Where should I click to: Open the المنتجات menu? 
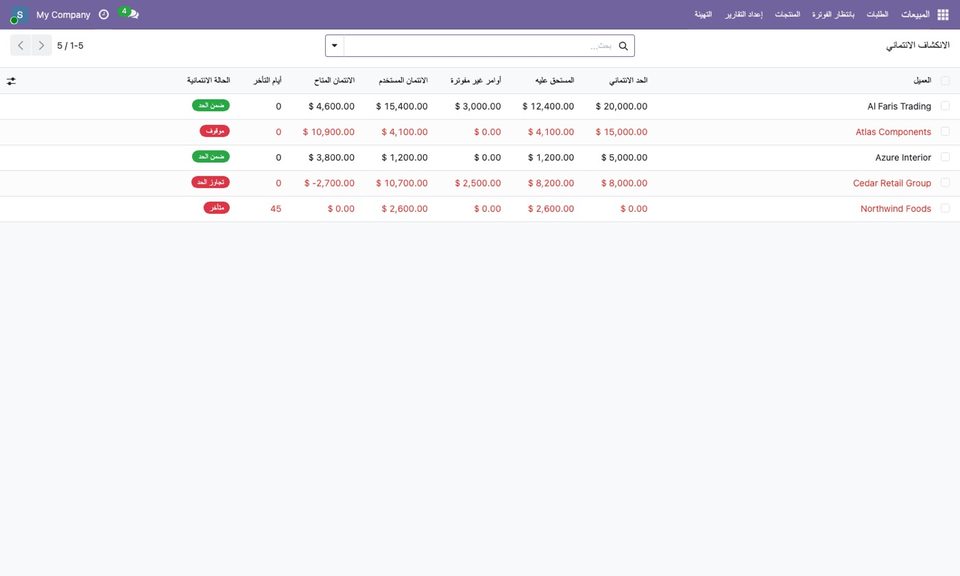click(x=787, y=14)
